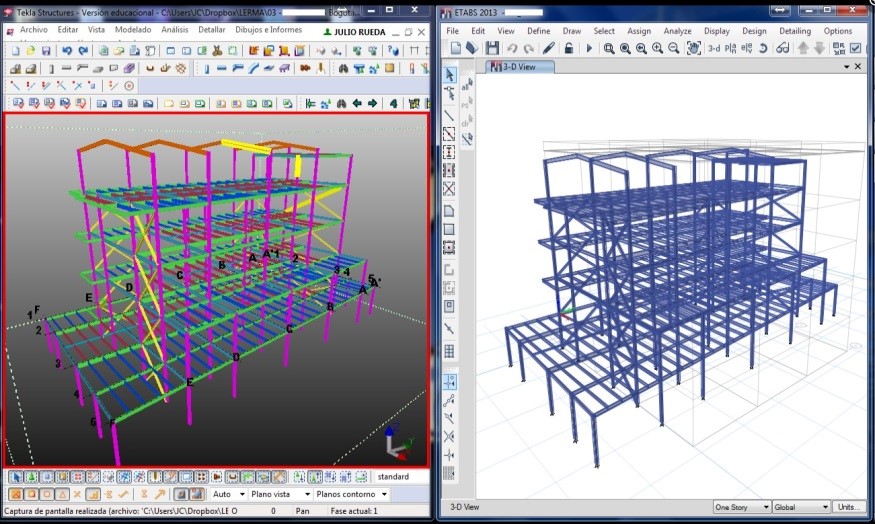
Task: Click the 3-D View status text in ETABS
Action: [464, 507]
